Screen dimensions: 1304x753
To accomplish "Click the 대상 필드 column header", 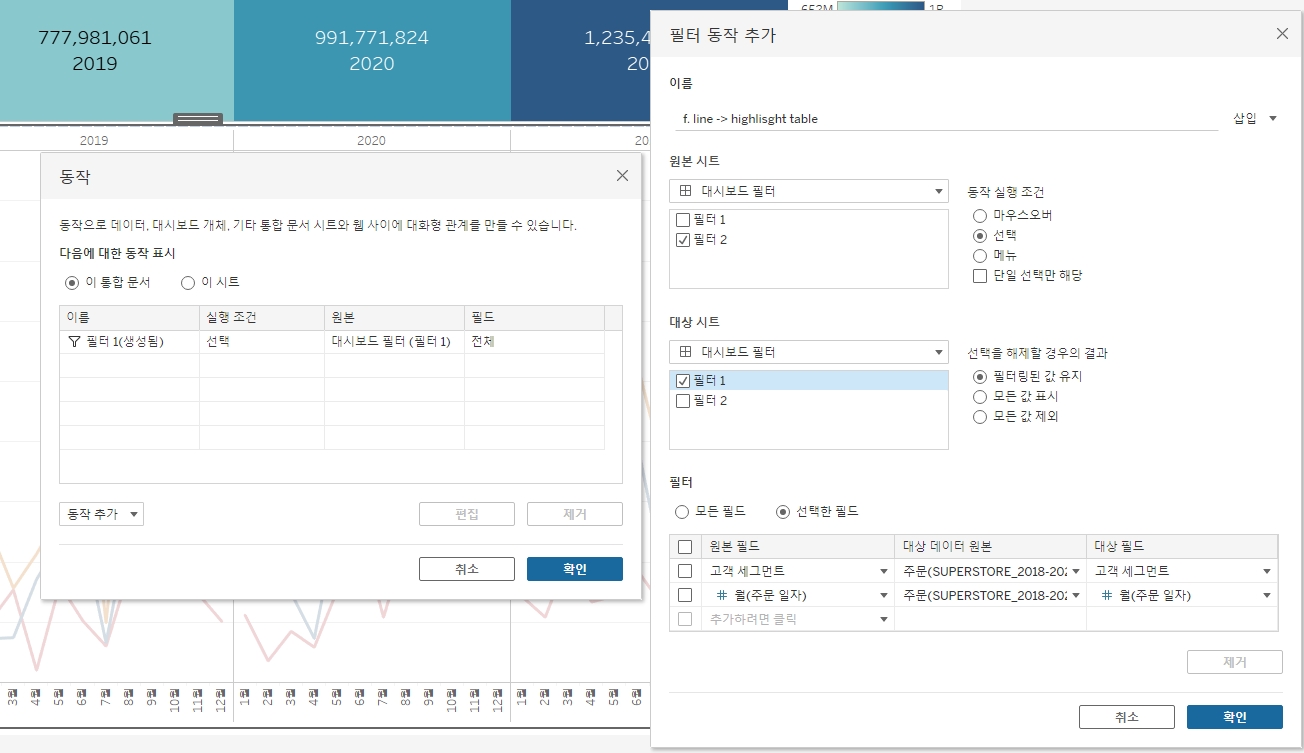I will [1182, 547].
